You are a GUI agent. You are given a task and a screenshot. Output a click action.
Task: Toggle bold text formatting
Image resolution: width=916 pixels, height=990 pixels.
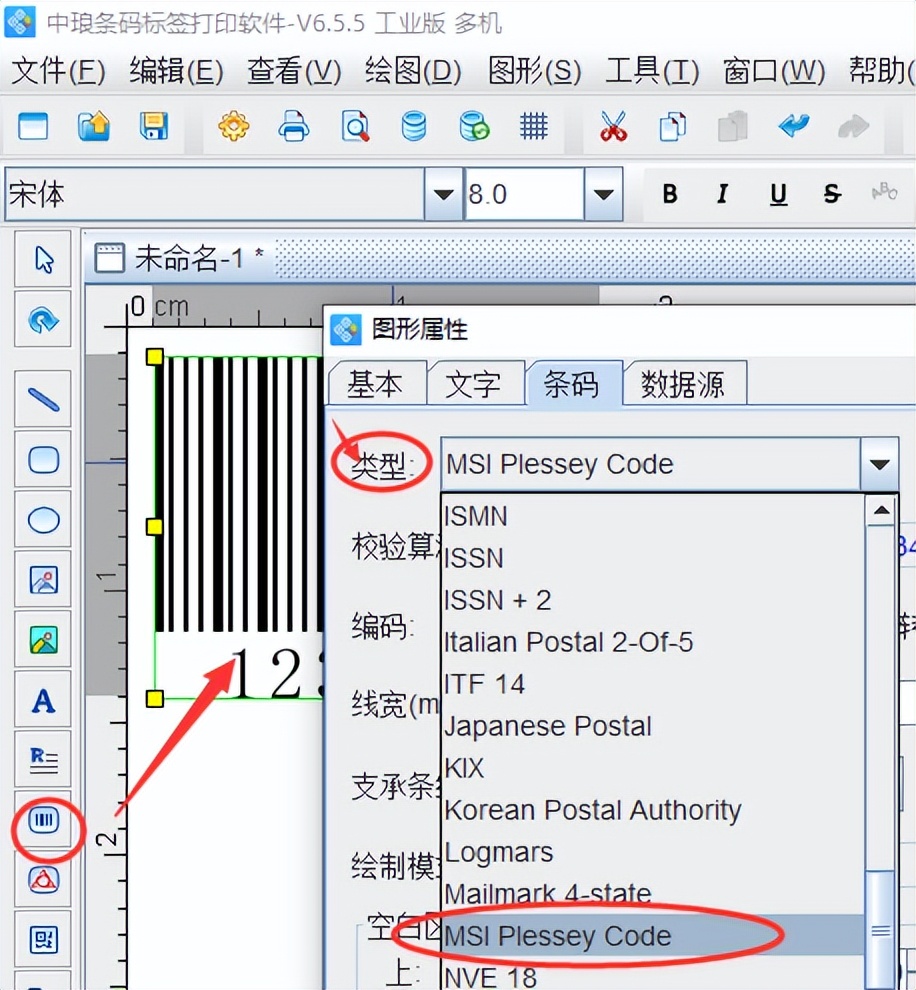pyautogui.click(x=669, y=195)
